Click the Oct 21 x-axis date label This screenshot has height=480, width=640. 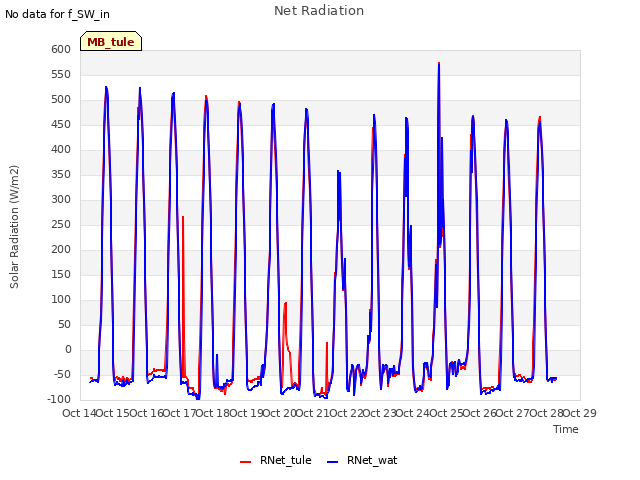[x=313, y=413]
